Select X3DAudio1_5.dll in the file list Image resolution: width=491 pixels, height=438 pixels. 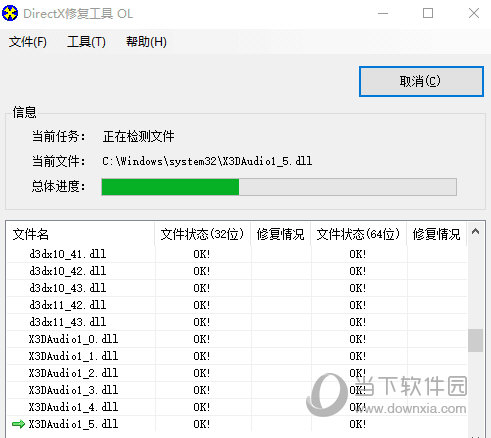point(237,424)
